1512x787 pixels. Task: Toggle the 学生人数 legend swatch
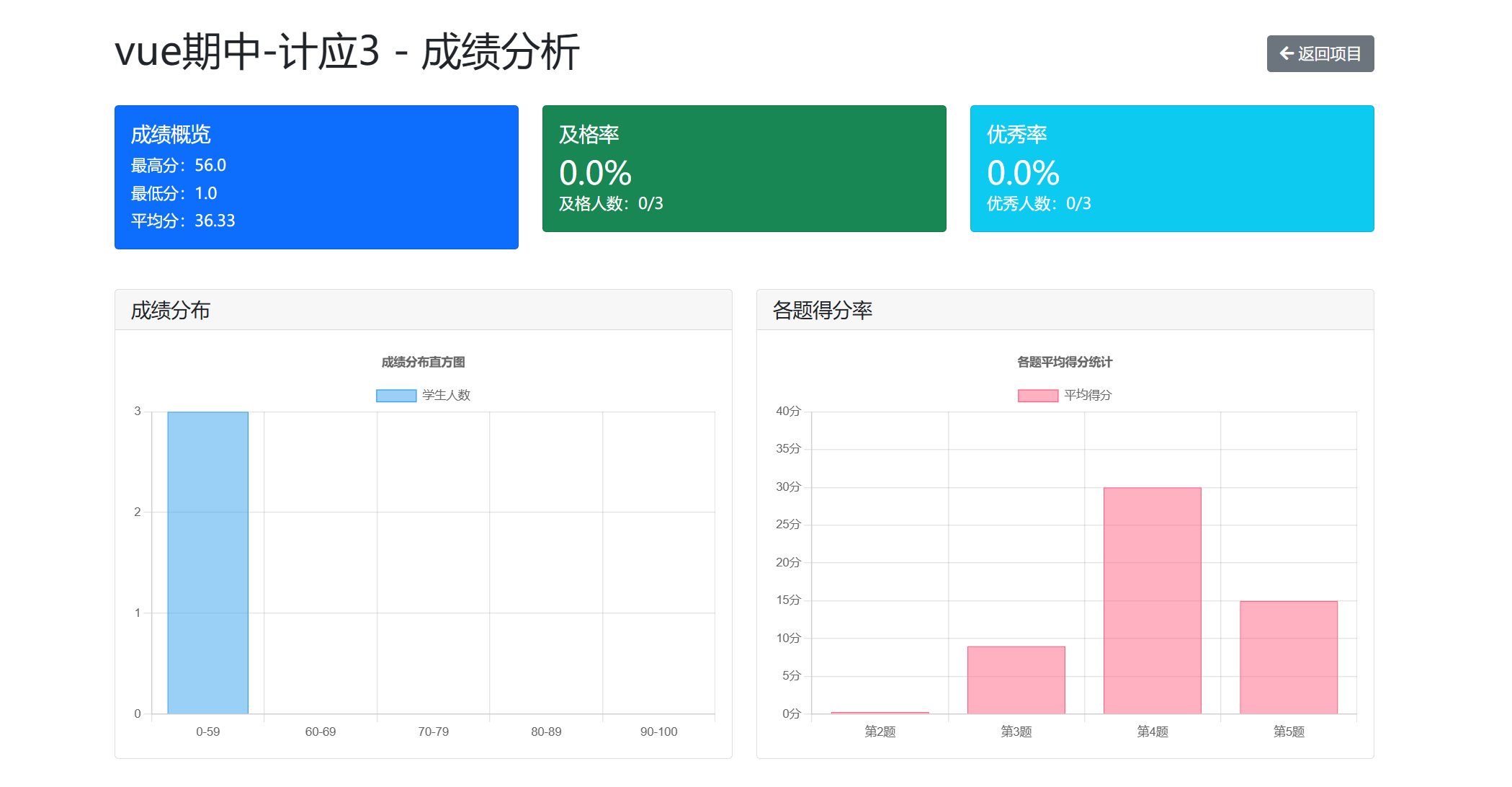396,396
